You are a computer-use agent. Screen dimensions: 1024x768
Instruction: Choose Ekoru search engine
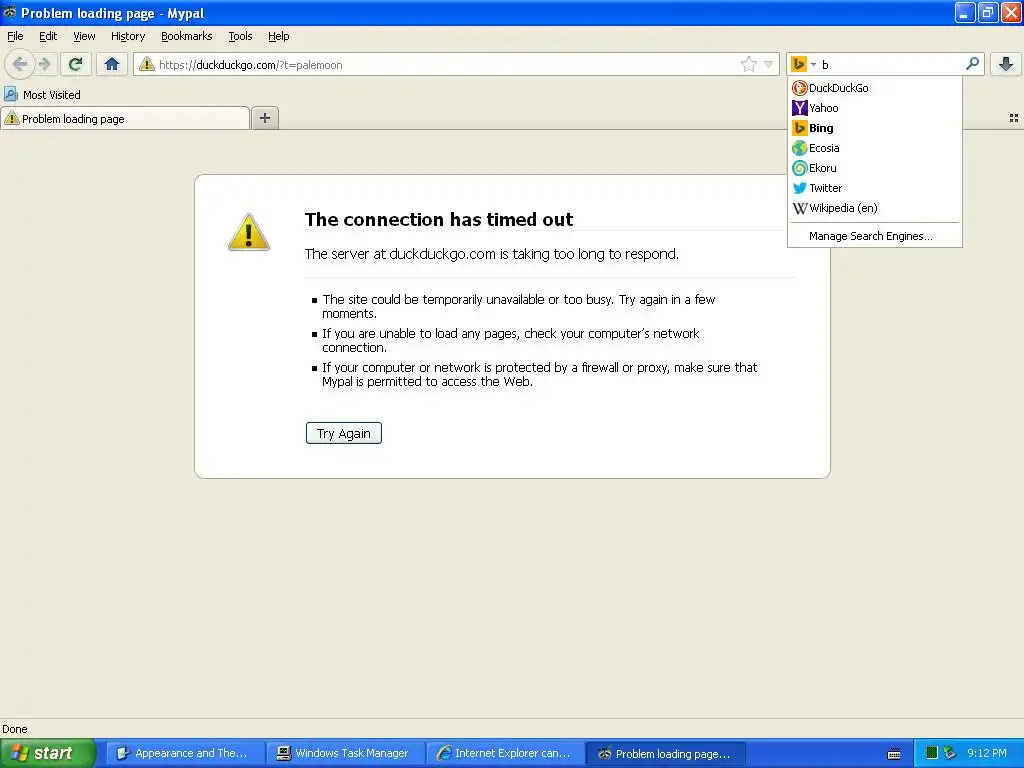tap(874, 168)
